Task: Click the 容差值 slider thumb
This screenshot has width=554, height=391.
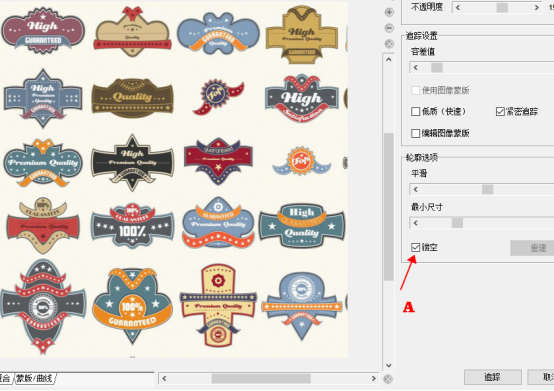Action: tap(437, 67)
